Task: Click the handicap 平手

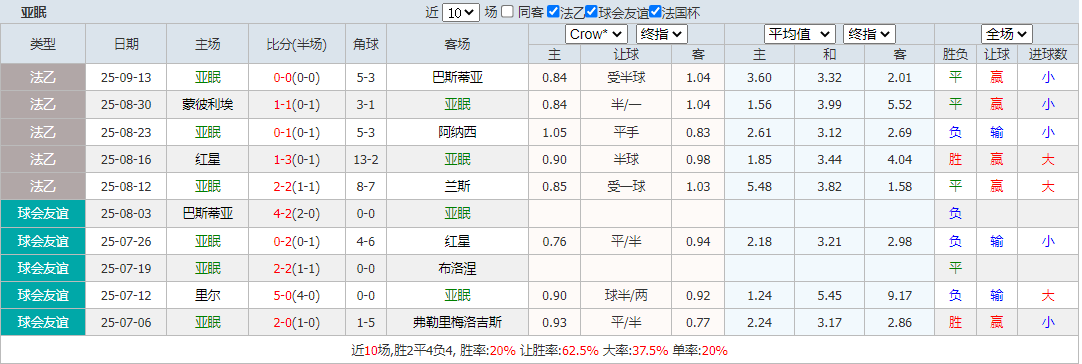Action: (x=626, y=133)
